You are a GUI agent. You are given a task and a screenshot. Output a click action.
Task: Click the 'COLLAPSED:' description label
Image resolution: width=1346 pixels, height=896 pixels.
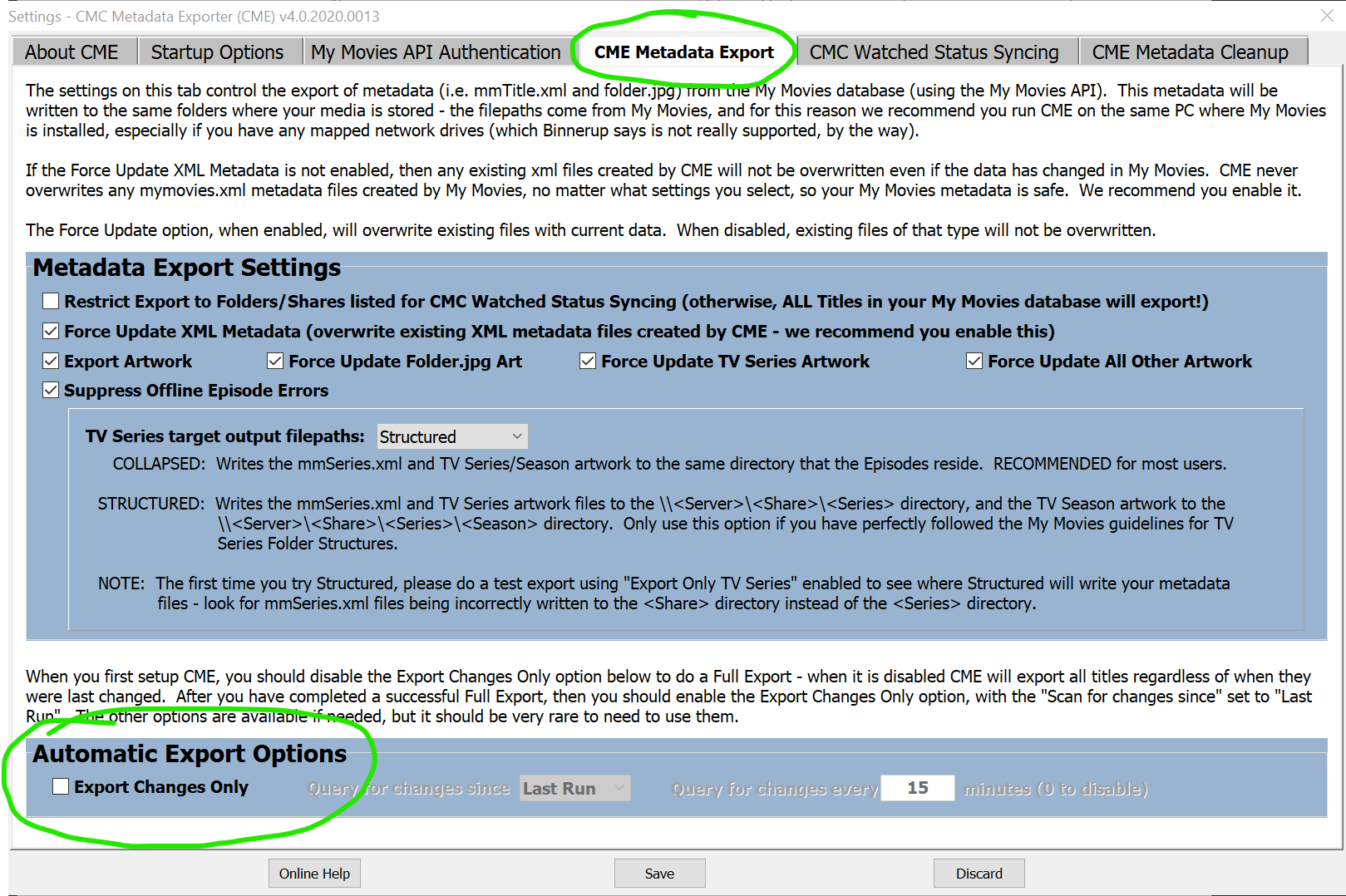click(x=159, y=464)
